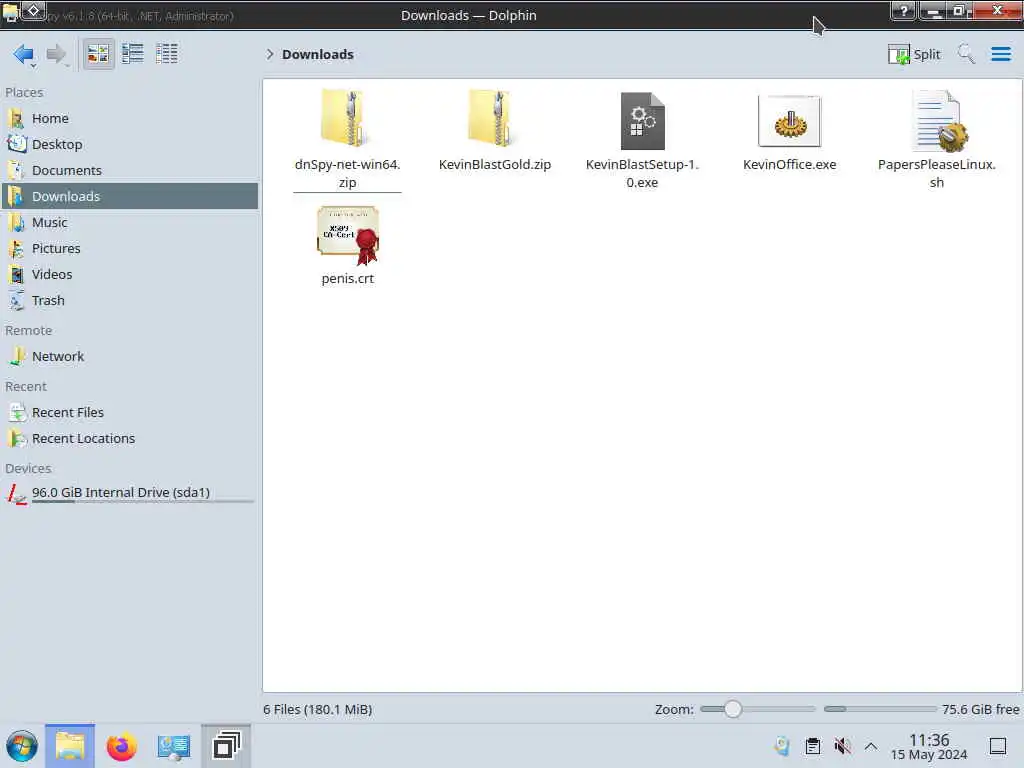Screen dimensions: 1024x768
Task: Select Downloads in Places panel
Action: [x=130, y=196]
